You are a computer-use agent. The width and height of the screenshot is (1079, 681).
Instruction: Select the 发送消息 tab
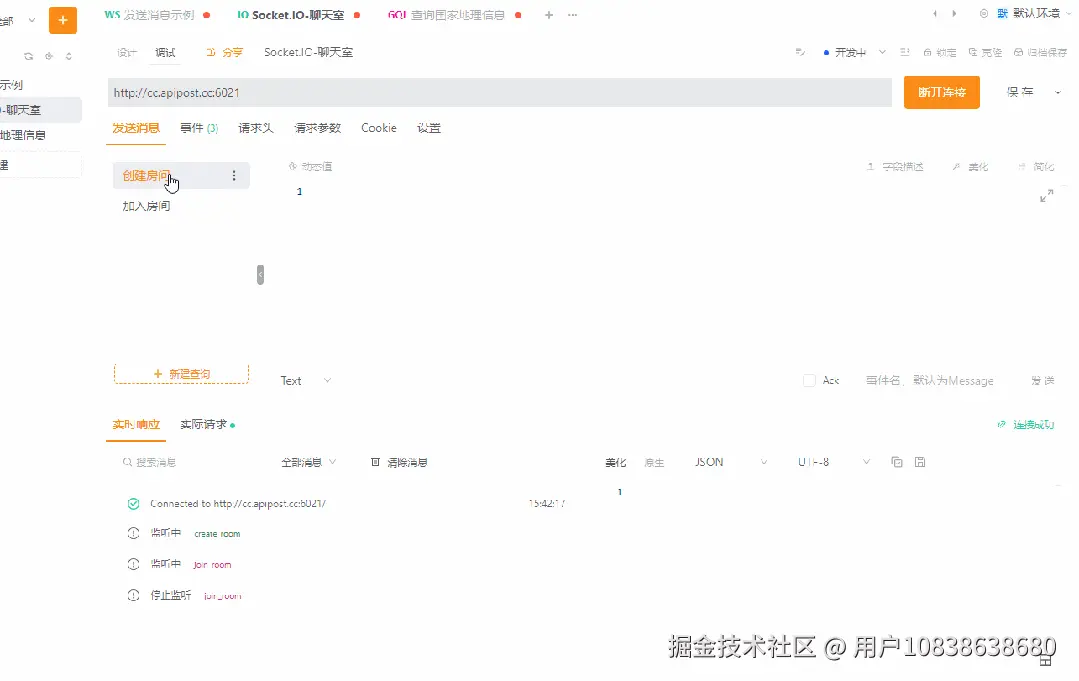click(136, 128)
